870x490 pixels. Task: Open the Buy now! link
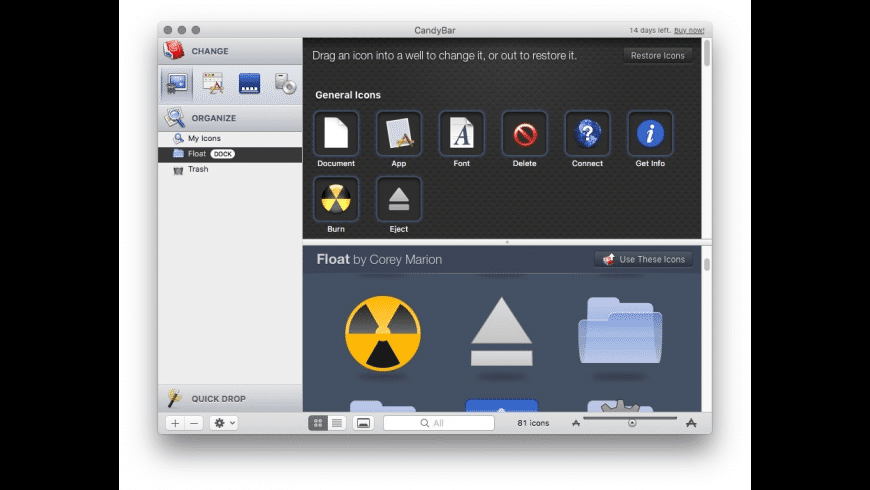[689, 31]
